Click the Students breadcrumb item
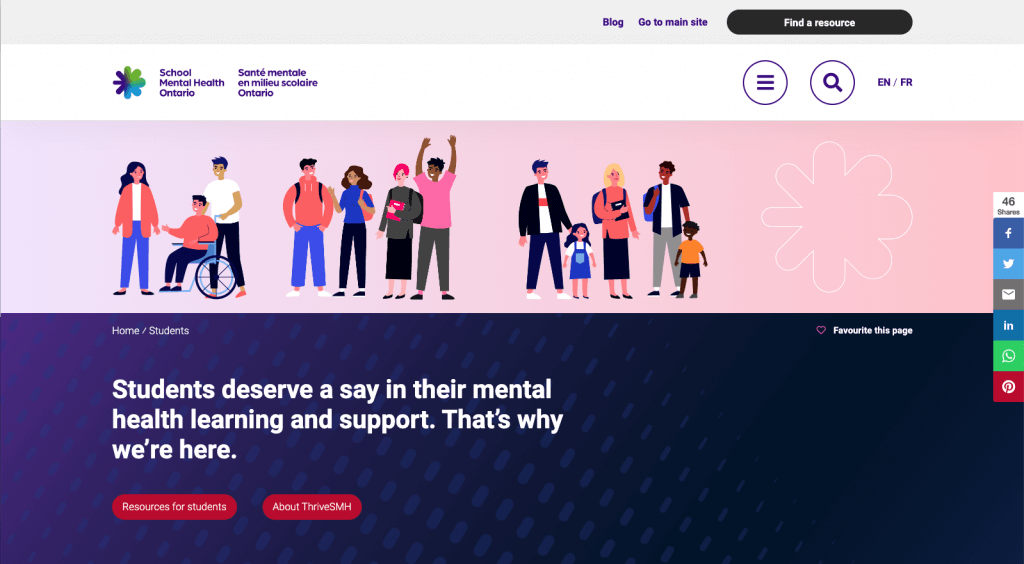The height and width of the screenshot is (564, 1024). coord(168,330)
